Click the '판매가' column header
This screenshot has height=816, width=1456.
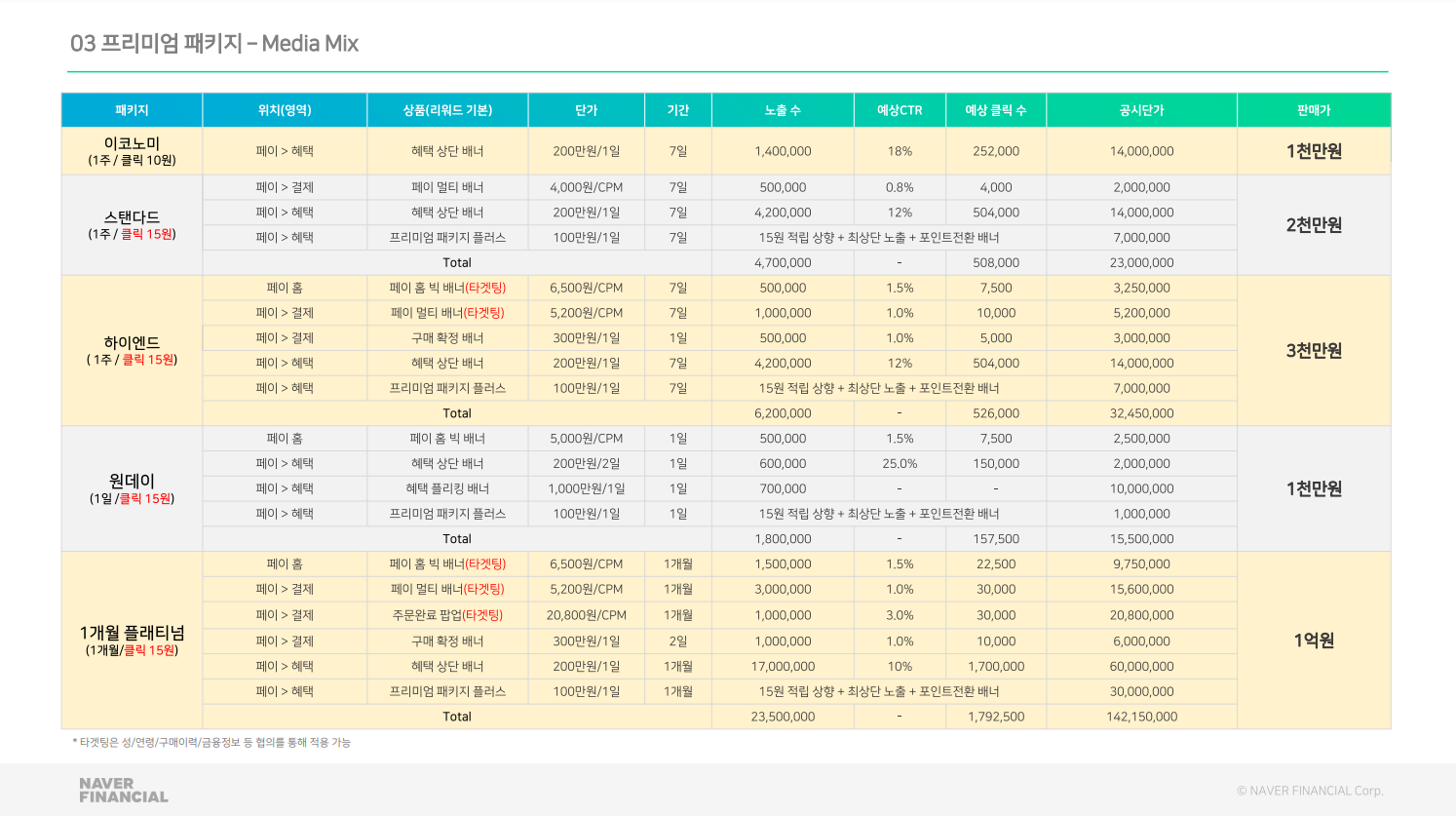pos(1314,110)
